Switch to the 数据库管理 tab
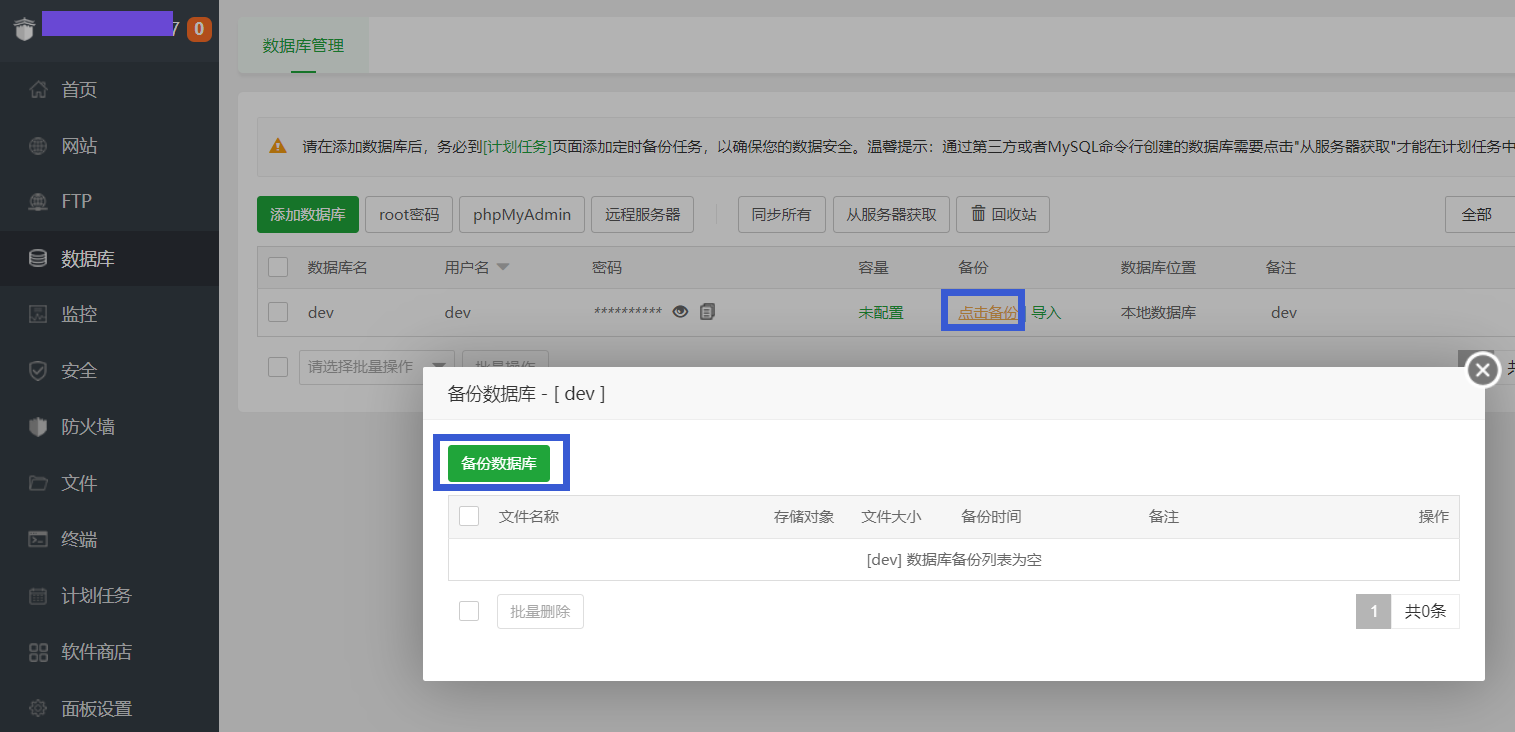This screenshot has height=732, width=1515. 302,45
